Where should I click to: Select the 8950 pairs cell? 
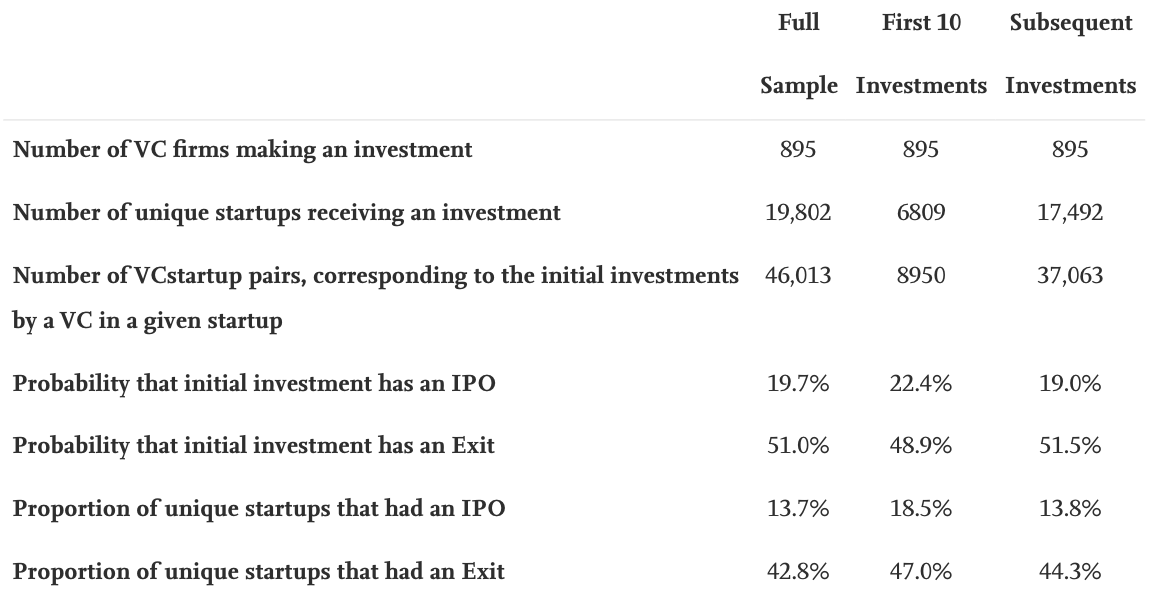point(921,276)
